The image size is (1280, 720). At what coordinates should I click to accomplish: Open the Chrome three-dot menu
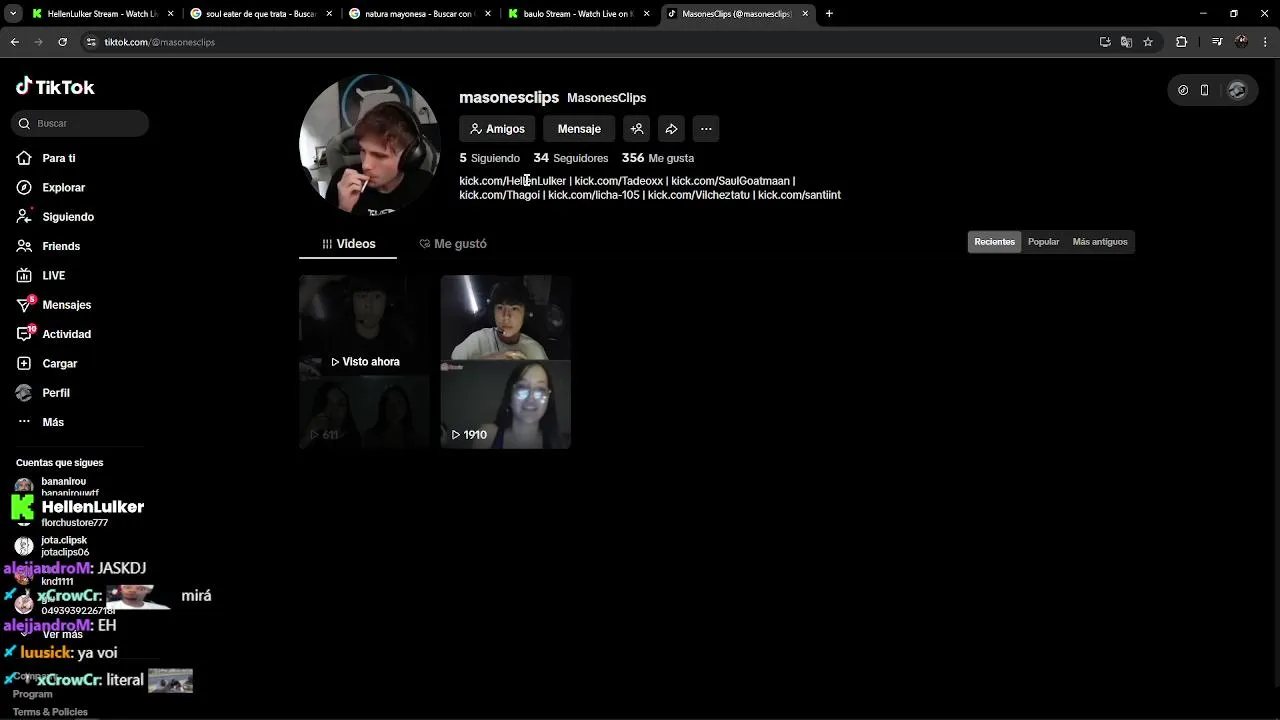(x=1266, y=42)
